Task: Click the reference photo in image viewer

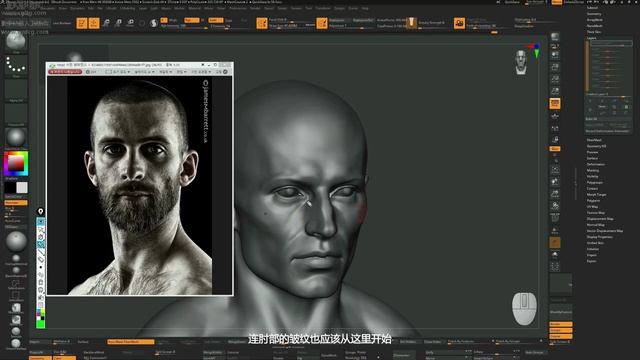Action: (140, 185)
